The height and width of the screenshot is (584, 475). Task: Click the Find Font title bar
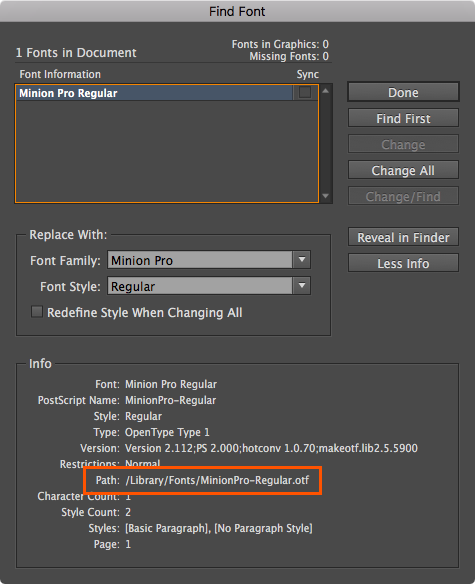[237, 11]
